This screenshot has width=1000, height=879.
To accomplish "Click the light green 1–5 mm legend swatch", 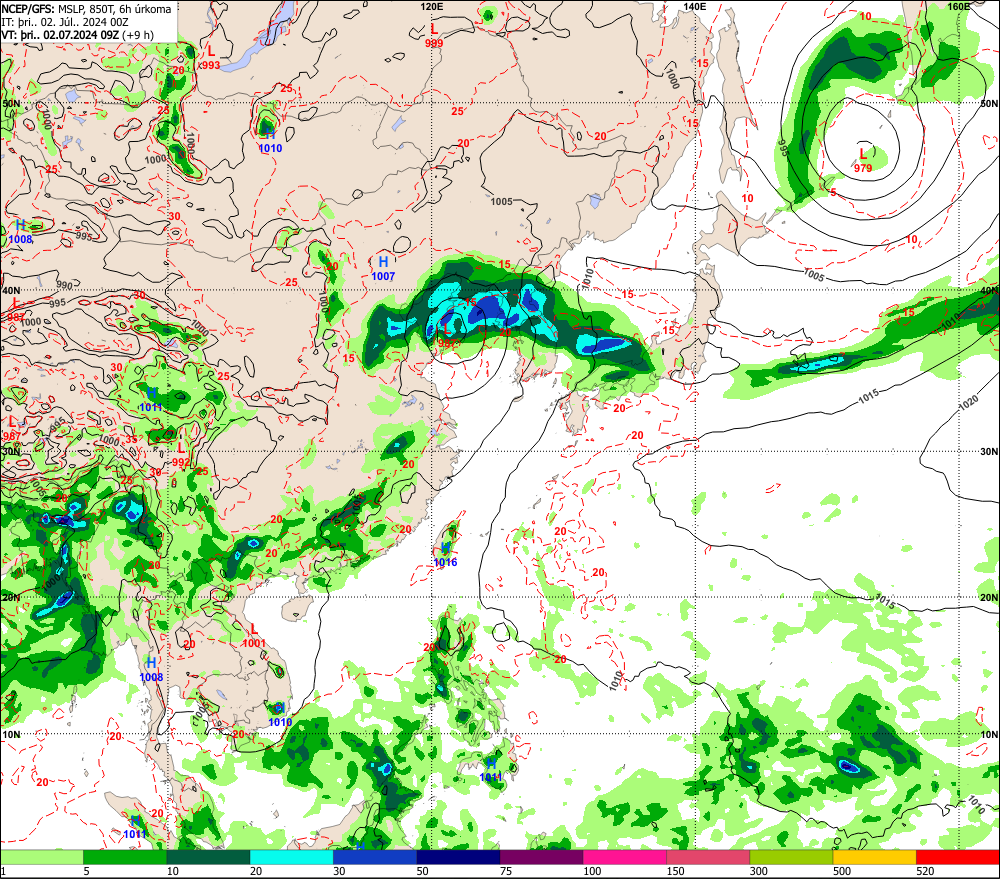I will 42,857.
